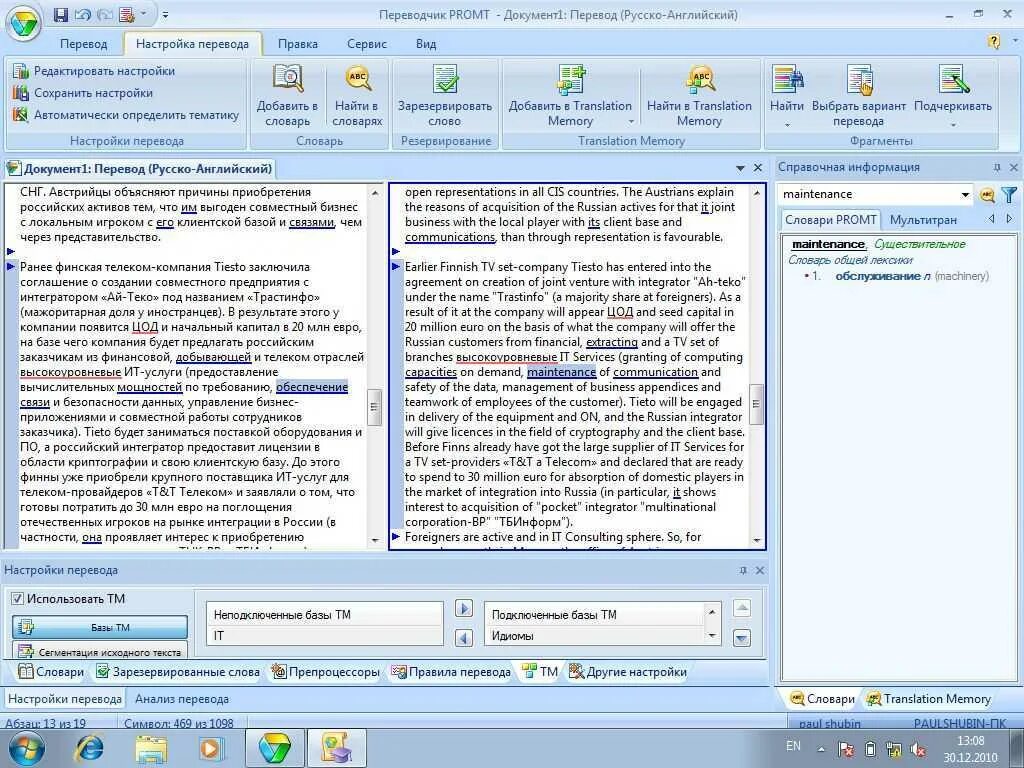The width and height of the screenshot is (1024, 768).
Task: Click Сохранить настройки
Action: pos(84,93)
